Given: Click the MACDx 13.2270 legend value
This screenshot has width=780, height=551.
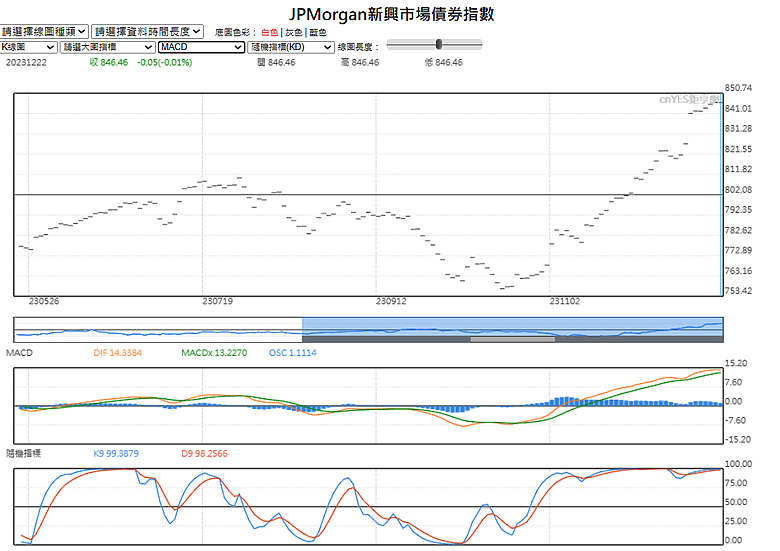Looking at the screenshot, I should coord(214,353).
